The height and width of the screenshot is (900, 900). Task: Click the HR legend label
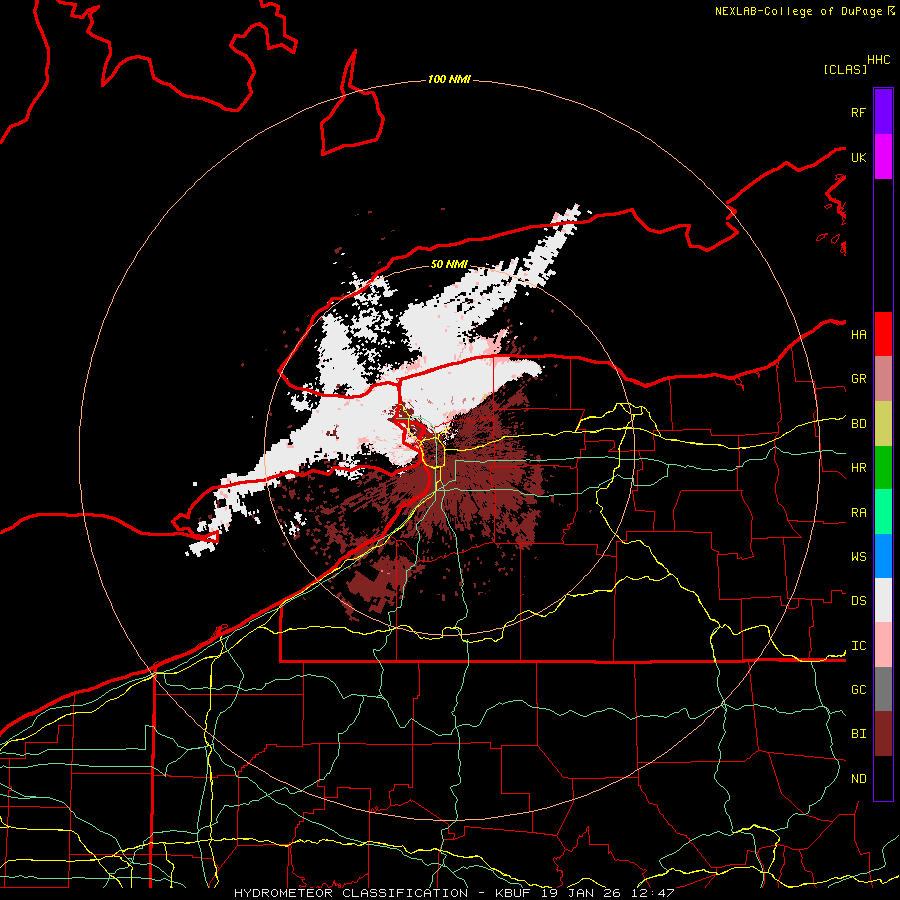tap(859, 468)
